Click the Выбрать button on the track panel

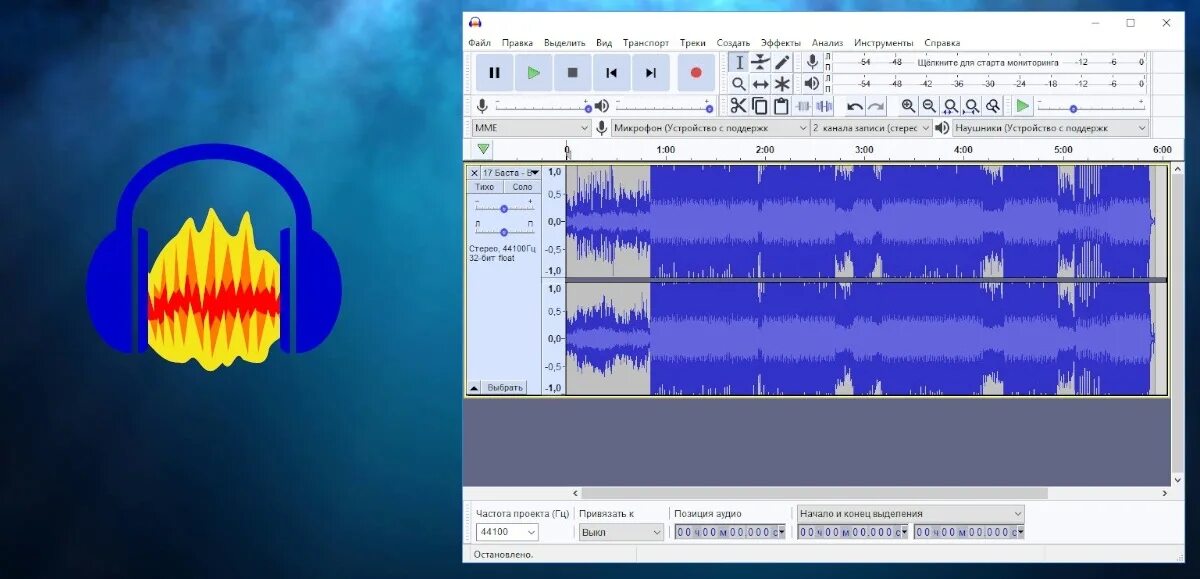pos(505,388)
